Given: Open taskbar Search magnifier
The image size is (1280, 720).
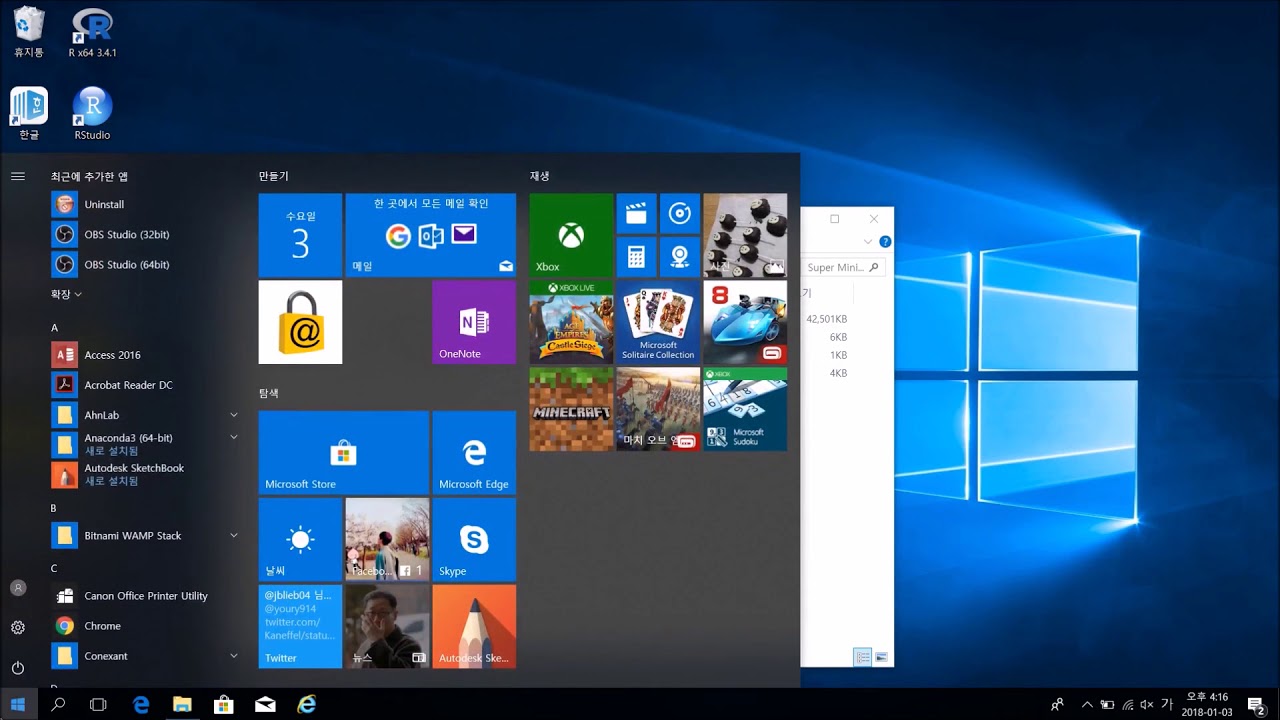Looking at the screenshot, I should click(x=58, y=704).
